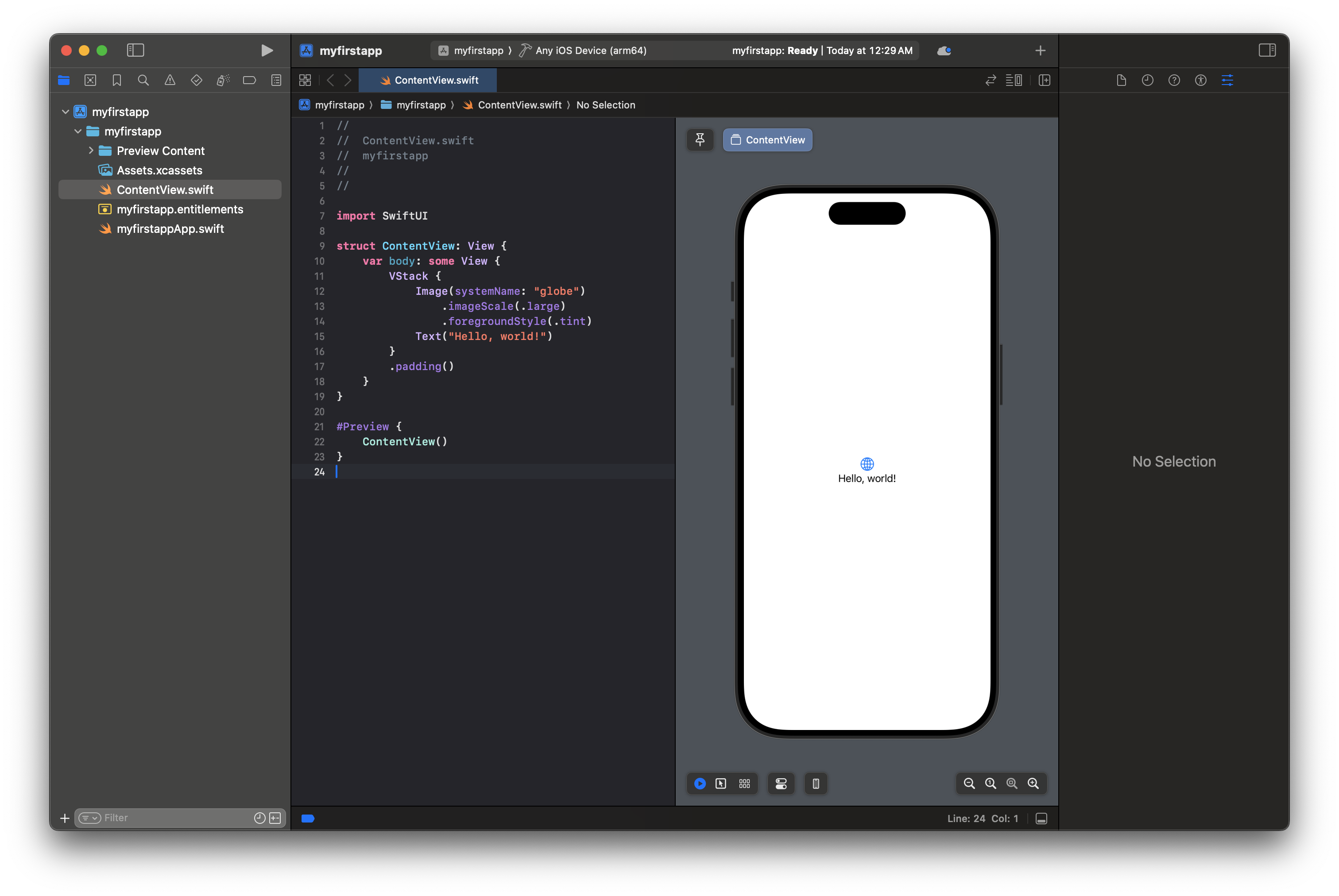The image size is (1339, 896).
Task: Show the Quick Help inspector
Action: (x=1174, y=81)
